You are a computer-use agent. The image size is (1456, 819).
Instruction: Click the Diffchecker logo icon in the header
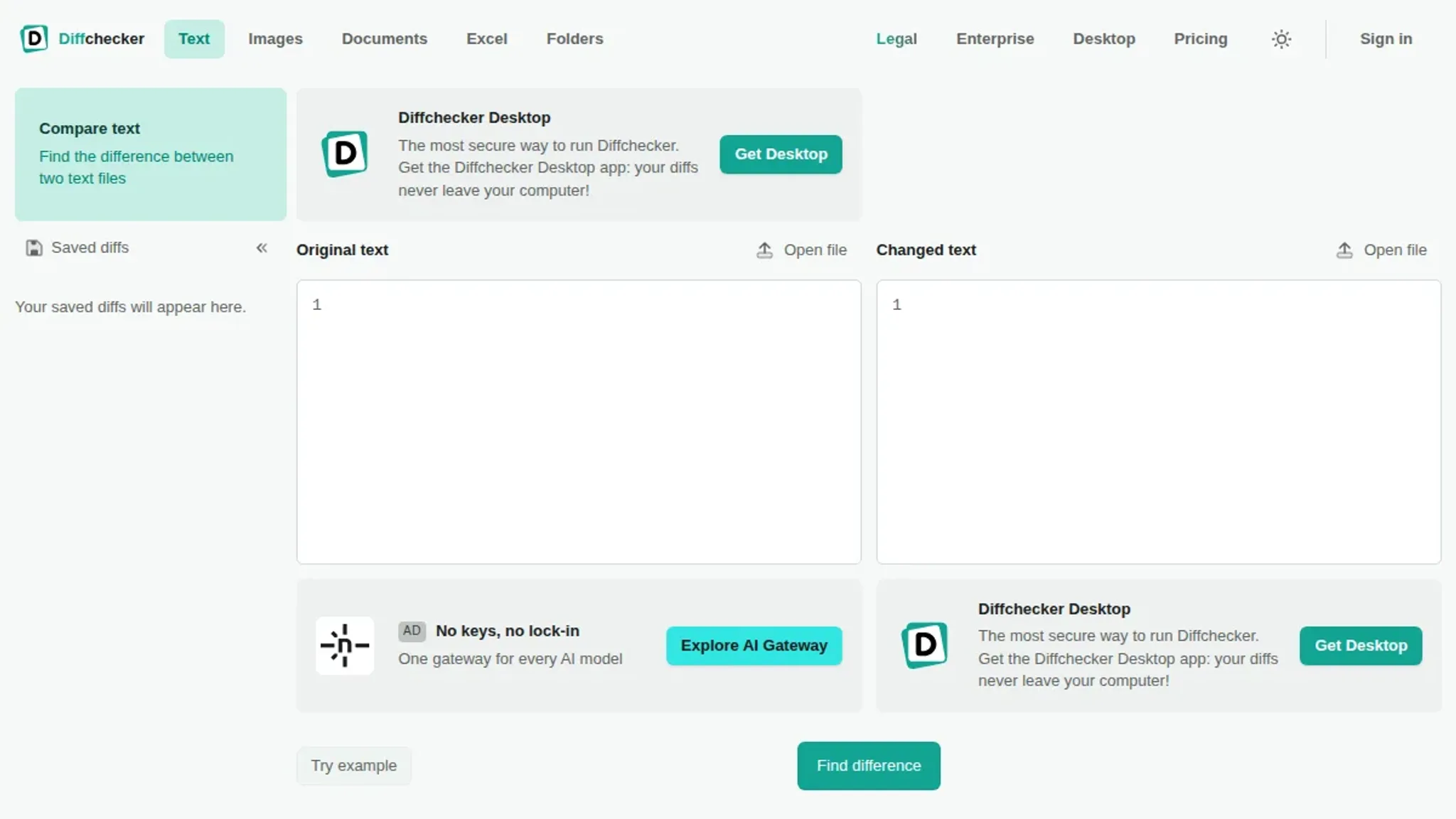[x=33, y=38]
